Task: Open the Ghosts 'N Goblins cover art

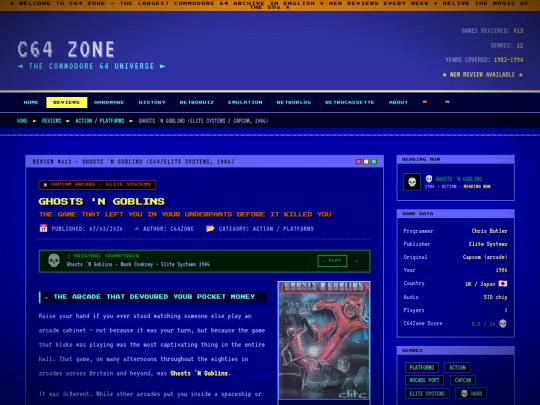Action: pyautogui.click(x=324, y=341)
